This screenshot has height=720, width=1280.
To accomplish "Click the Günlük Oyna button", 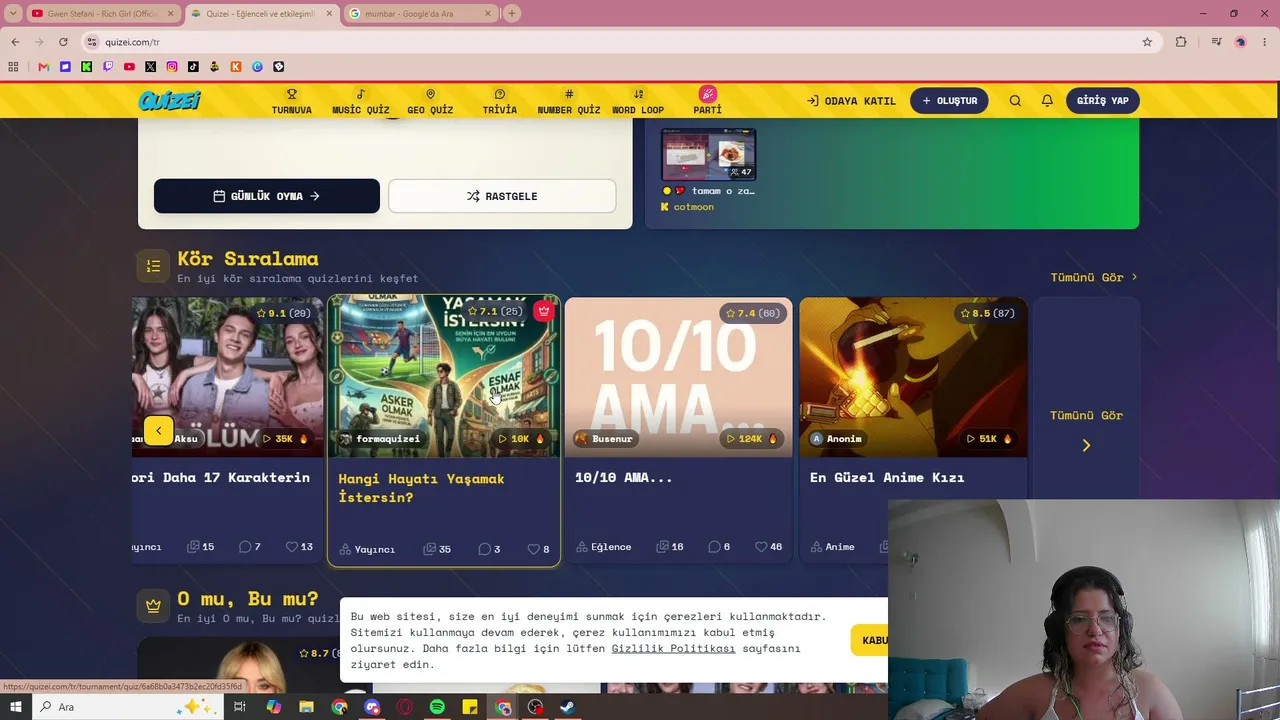I will [267, 196].
